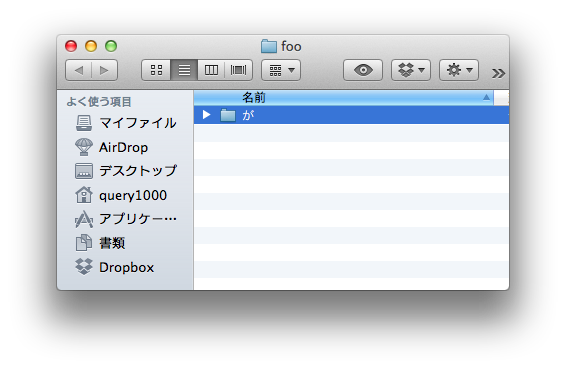This screenshot has width=566, height=369.
Task: Open AirDrop in the sidebar
Action: coord(125,147)
